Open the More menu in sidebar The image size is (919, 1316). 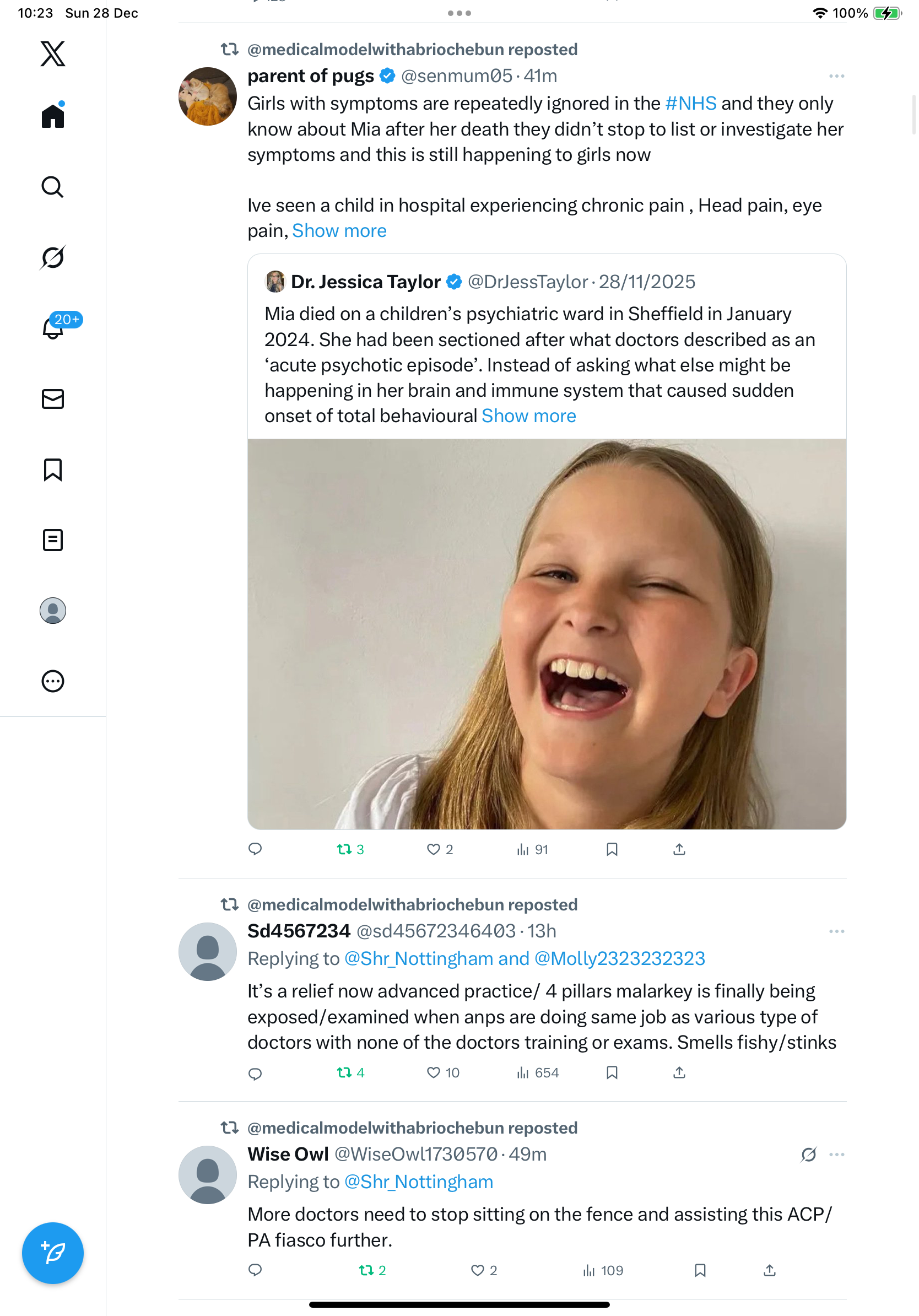[53, 681]
